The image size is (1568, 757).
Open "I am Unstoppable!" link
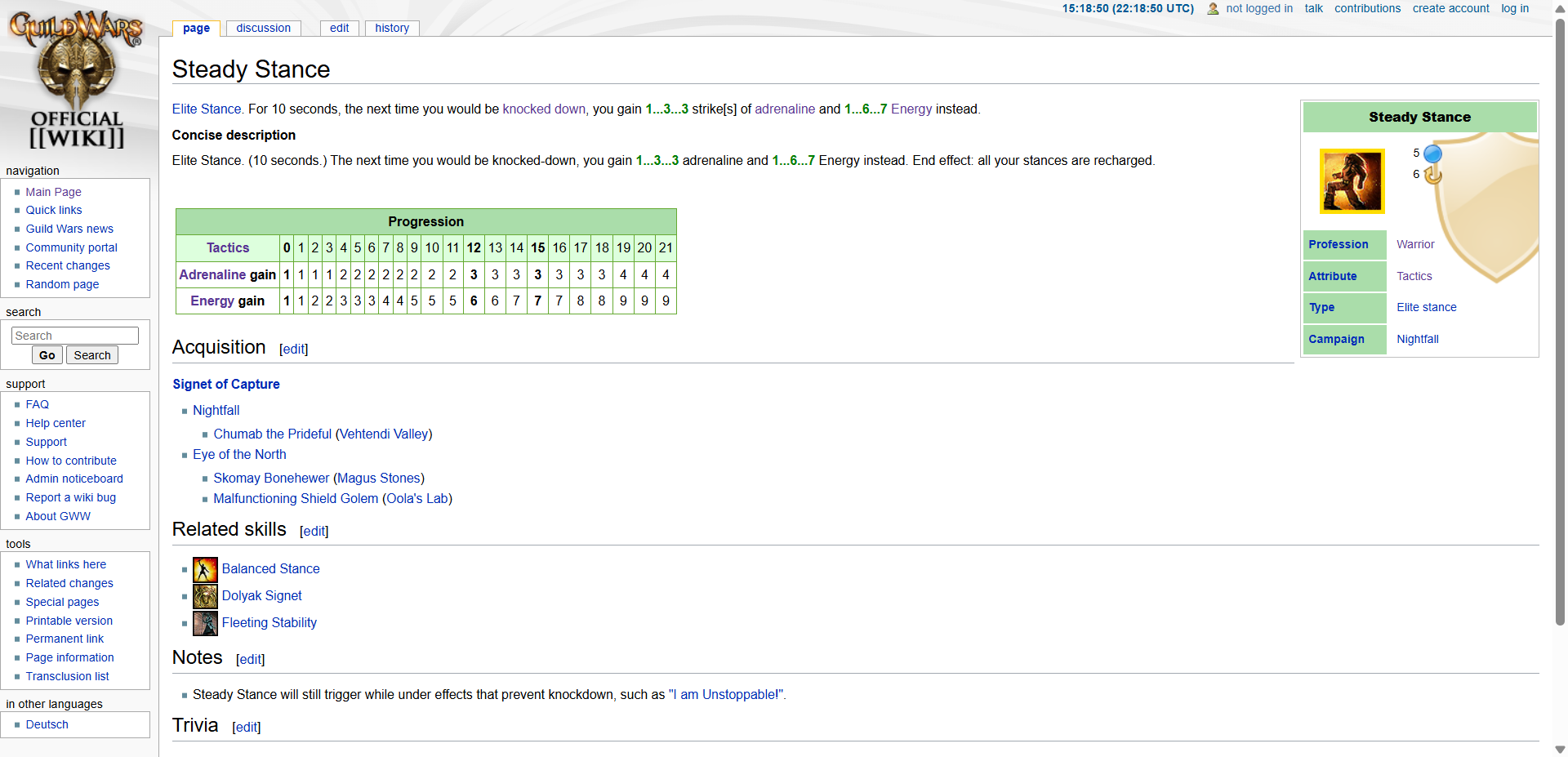click(726, 694)
